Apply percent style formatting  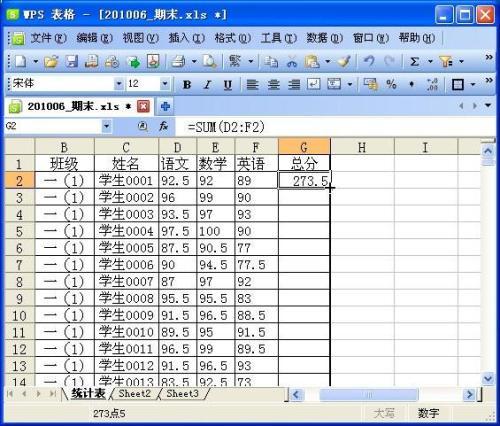(391, 84)
